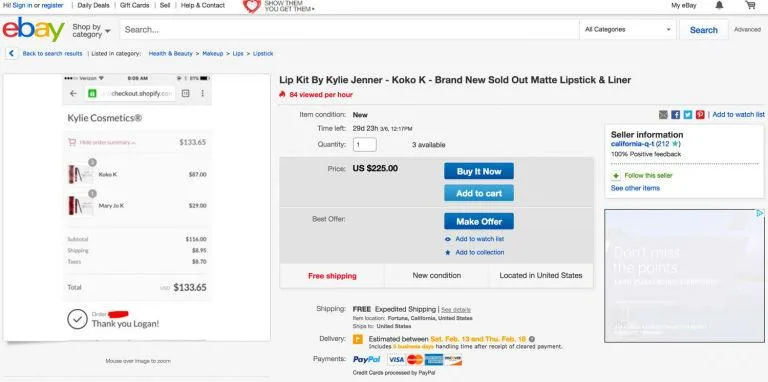This screenshot has width=768, height=382.
Task: Expand the Shop by category dropdown
Action: (91, 30)
